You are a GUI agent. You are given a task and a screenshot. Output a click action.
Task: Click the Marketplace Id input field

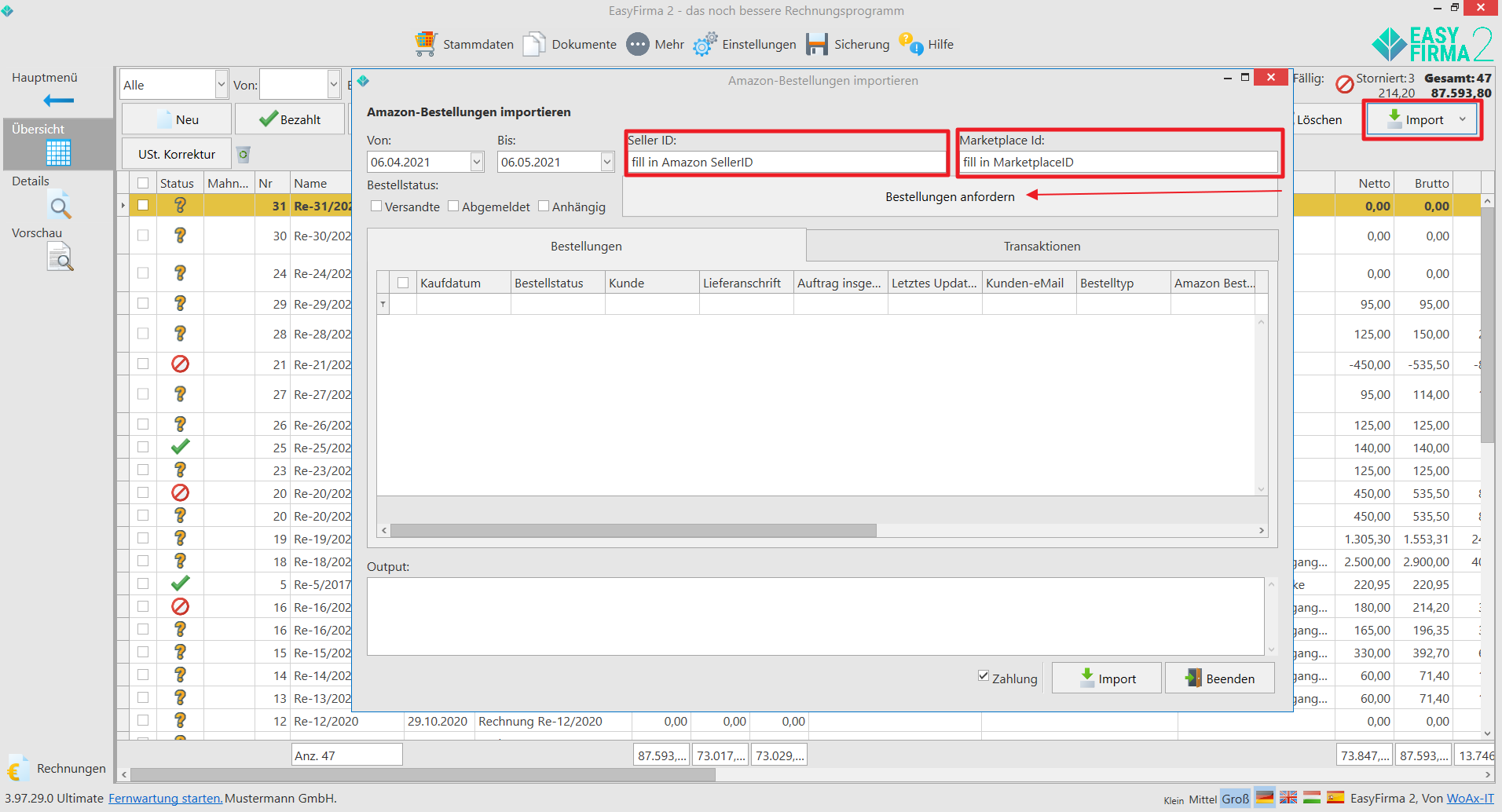click(1119, 162)
